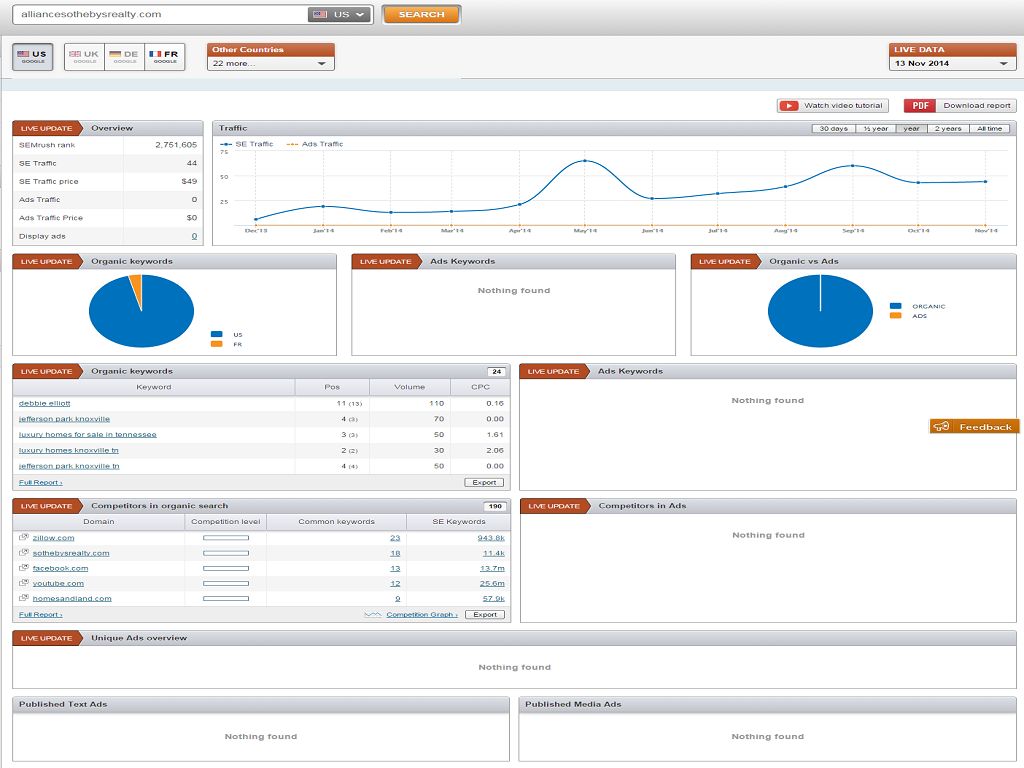The width and height of the screenshot is (1024, 768).
Task: Select the FR Google database
Action: 164,57
